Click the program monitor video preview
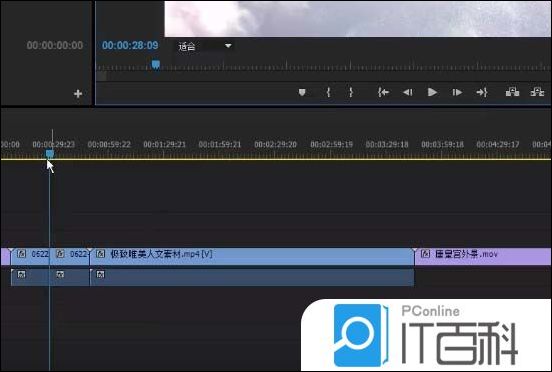The width and height of the screenshot is (552, 372). pos(358,19)
